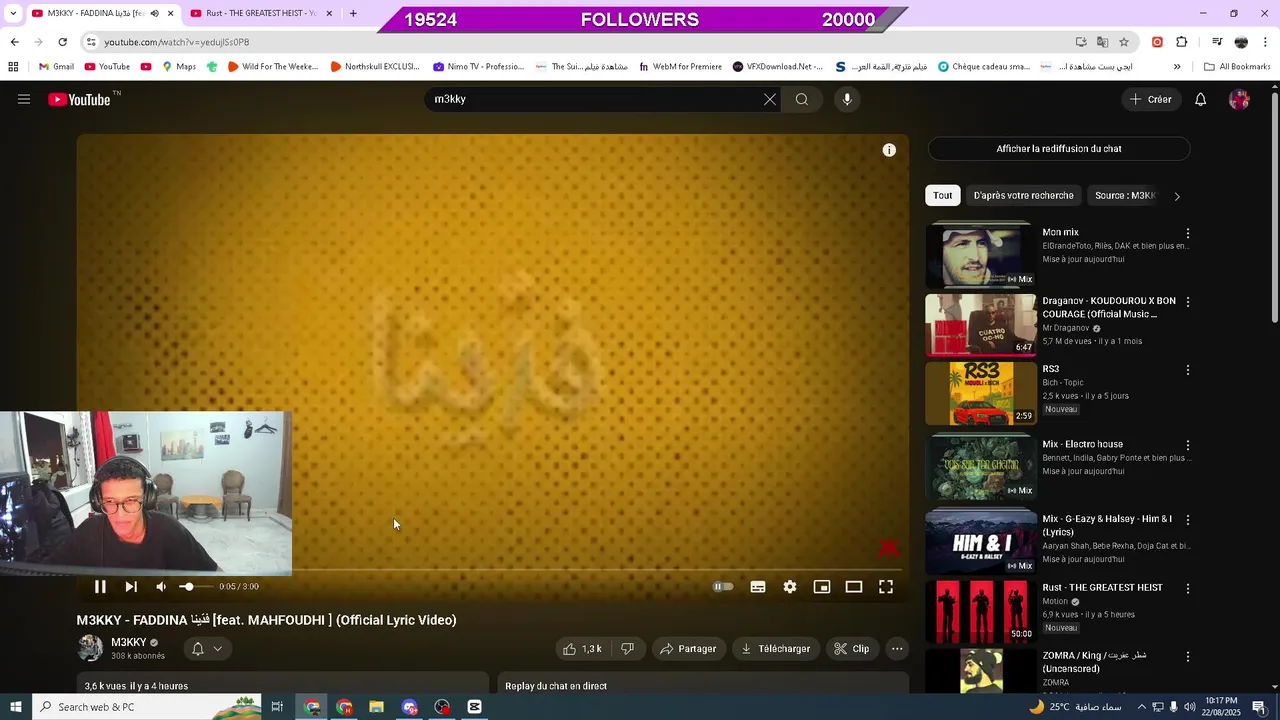This screenshot has height=720, width=1280.
Task: Open Mon mix thumbnail
Action: tap(981, 256)
